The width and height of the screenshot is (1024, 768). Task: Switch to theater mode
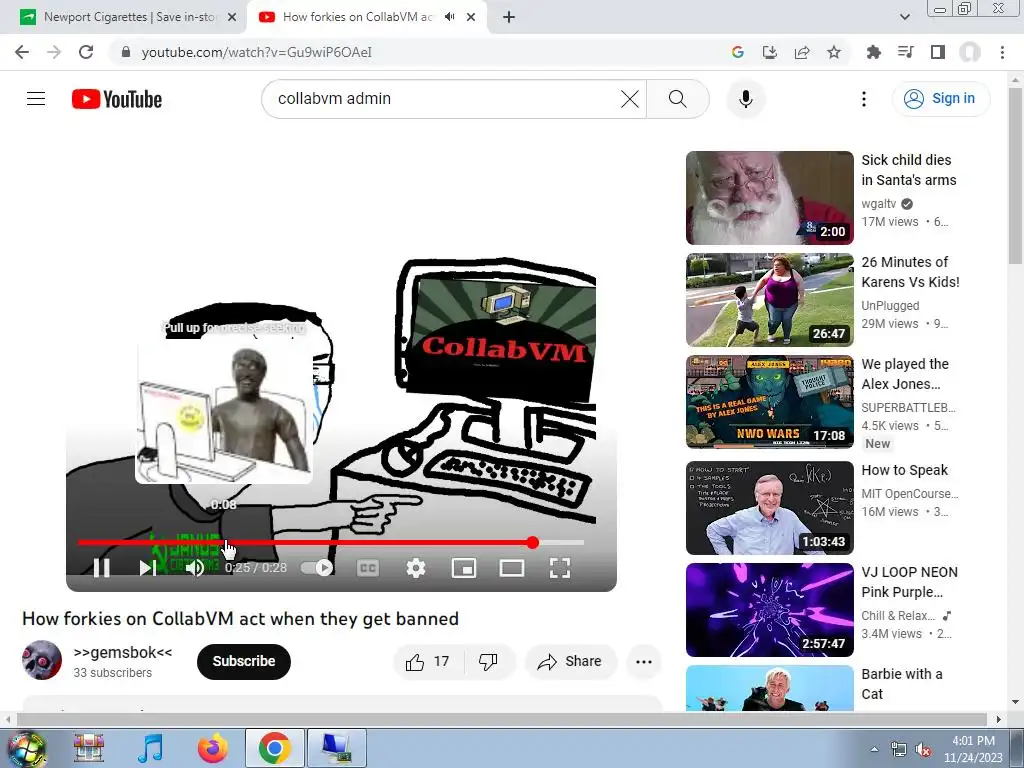point(512,568)
